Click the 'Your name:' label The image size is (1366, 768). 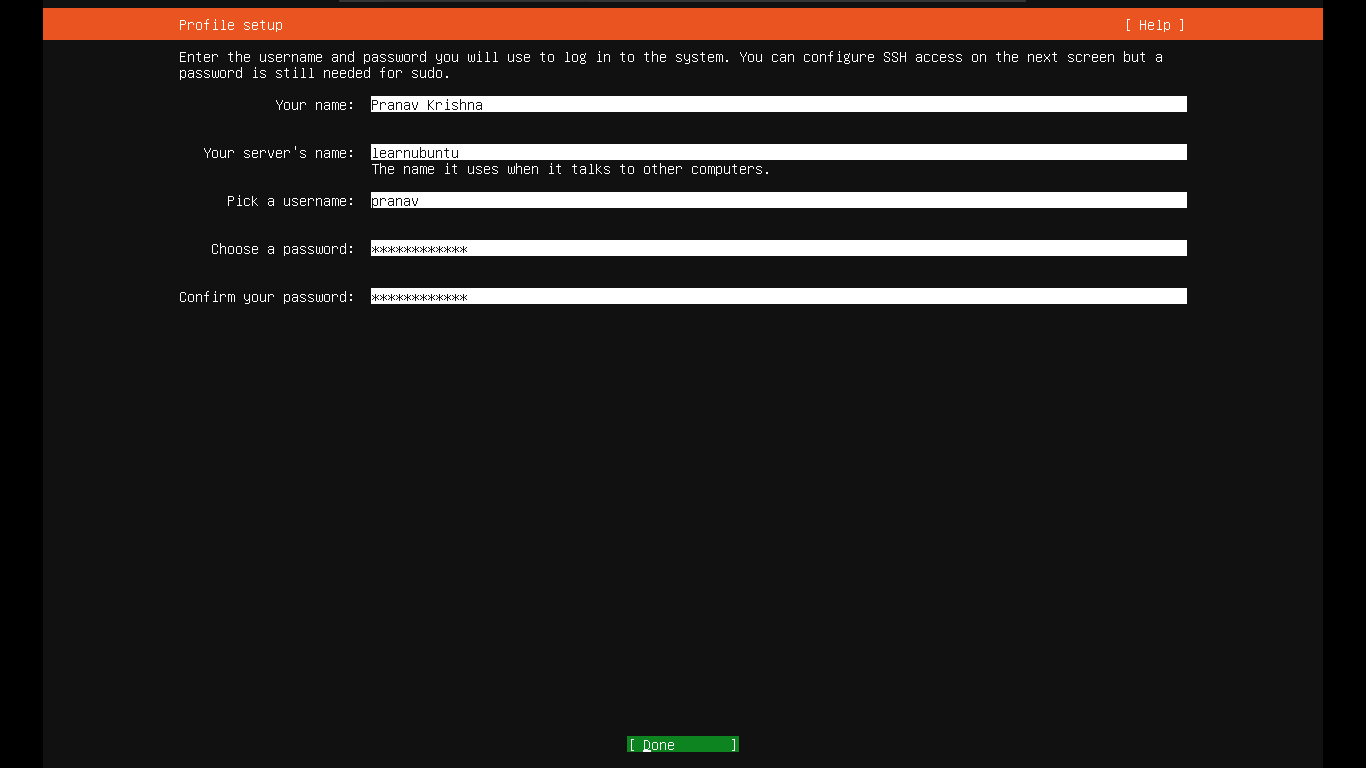coord(315,105)
